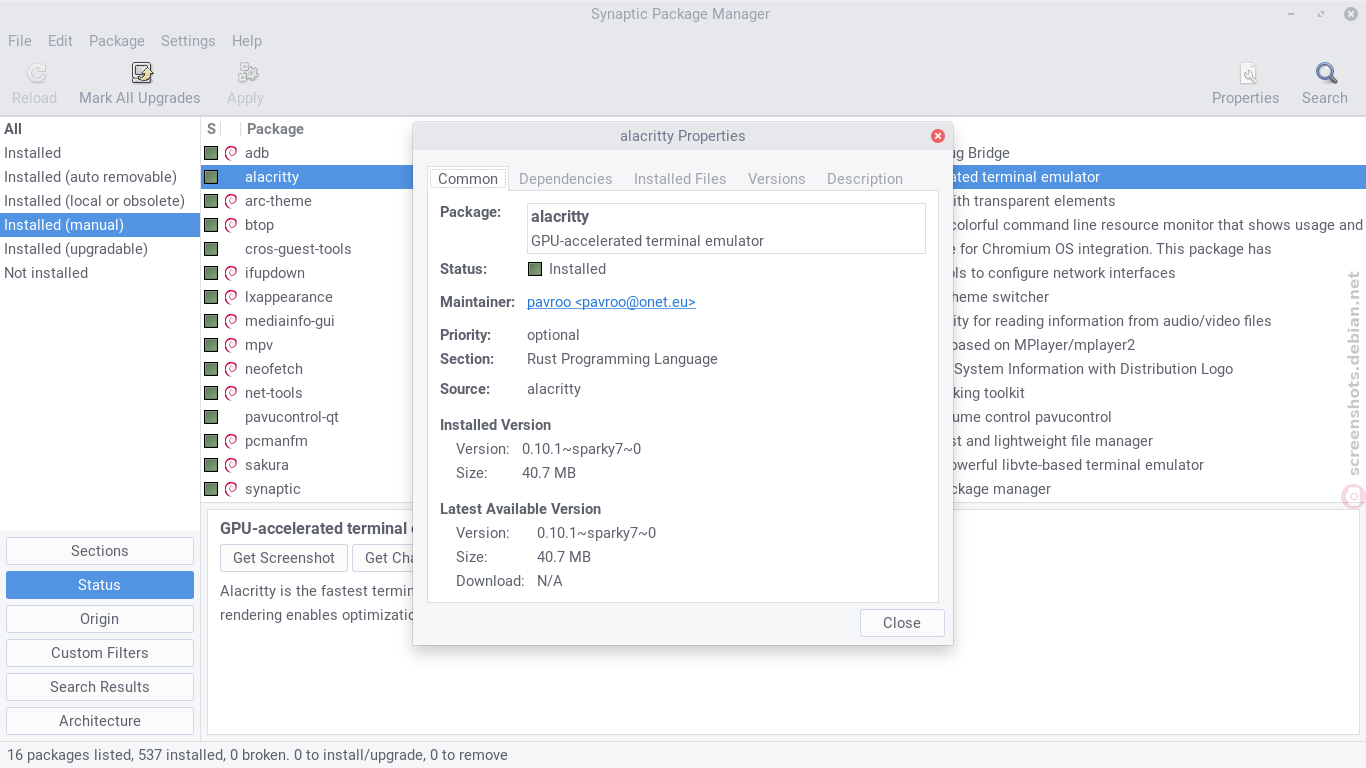Select the cros-guest-tools package row
This screenshot has width=1366, height=768.
[x=298, y=249]
